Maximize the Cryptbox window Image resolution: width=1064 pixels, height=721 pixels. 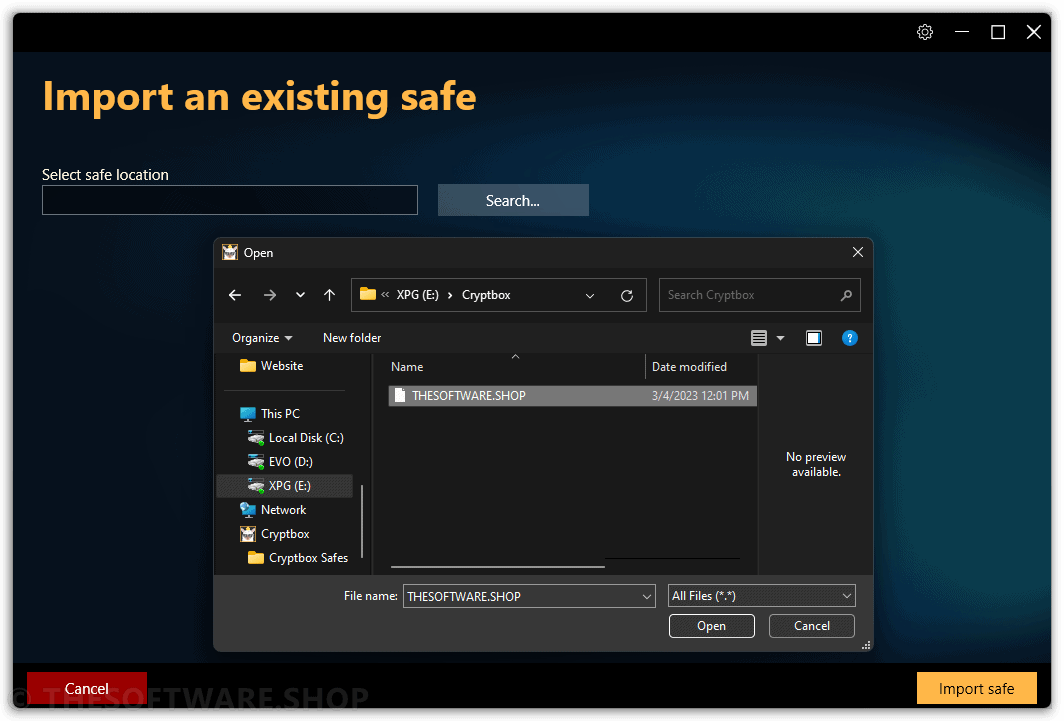point(998,32)
